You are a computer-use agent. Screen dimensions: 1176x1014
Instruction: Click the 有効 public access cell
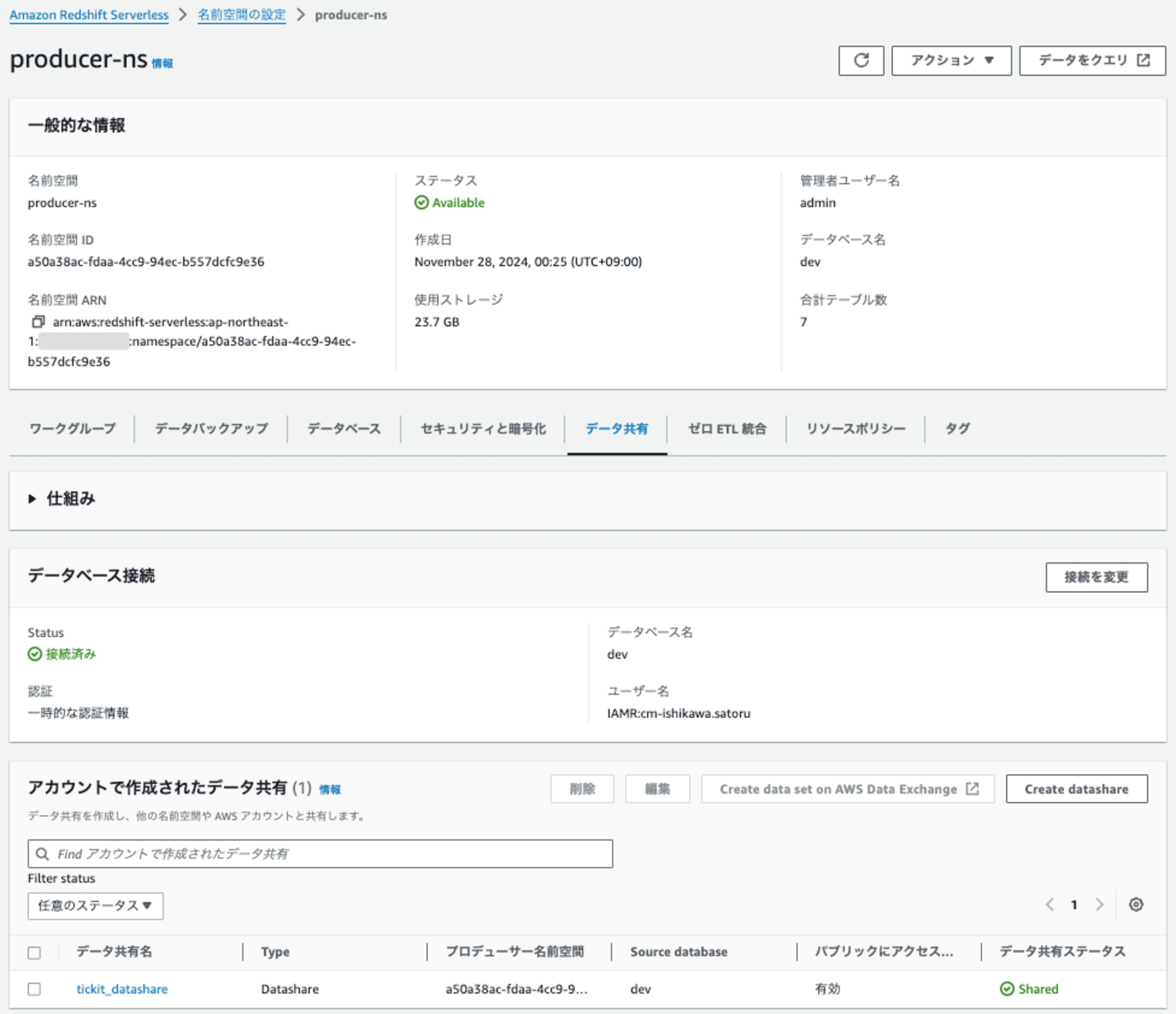[827, 989]
